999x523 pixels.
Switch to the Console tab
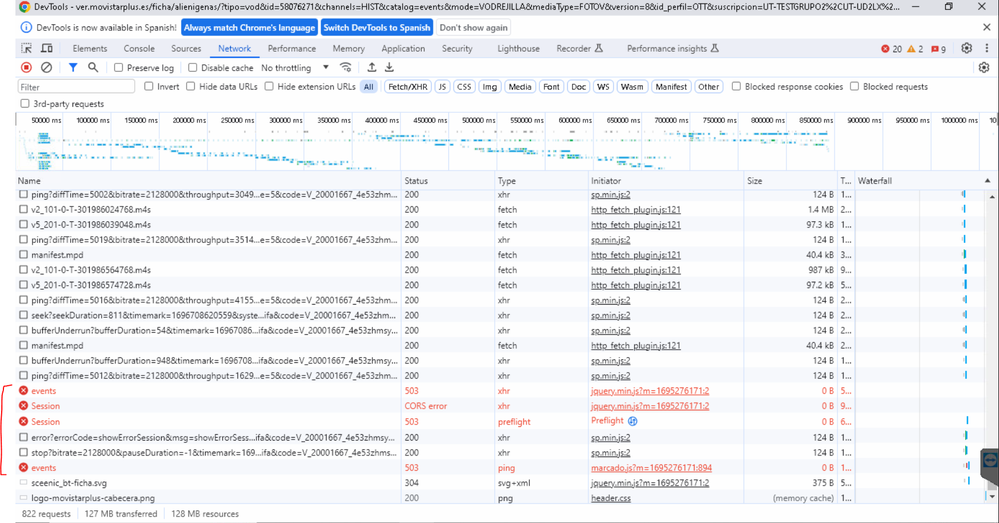[x=139, y=48]
